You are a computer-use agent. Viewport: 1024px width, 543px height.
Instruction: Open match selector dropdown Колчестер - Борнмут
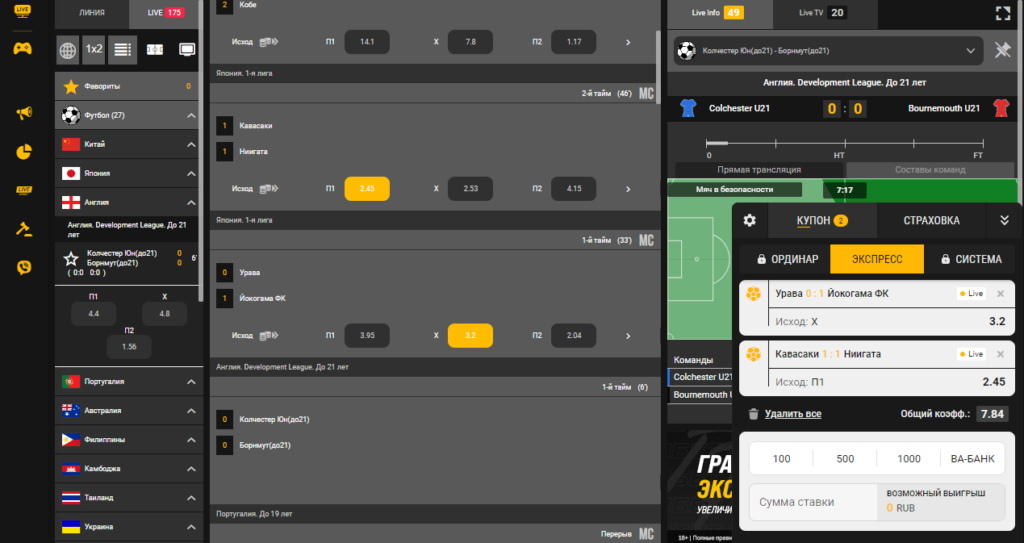coord(828,51)
